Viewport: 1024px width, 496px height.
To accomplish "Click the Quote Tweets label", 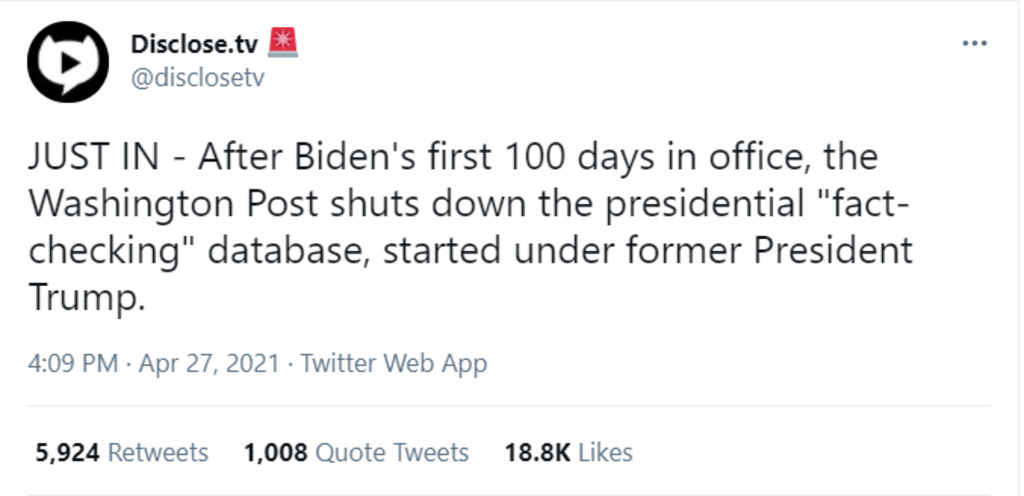I will click(x=392, y=452).
